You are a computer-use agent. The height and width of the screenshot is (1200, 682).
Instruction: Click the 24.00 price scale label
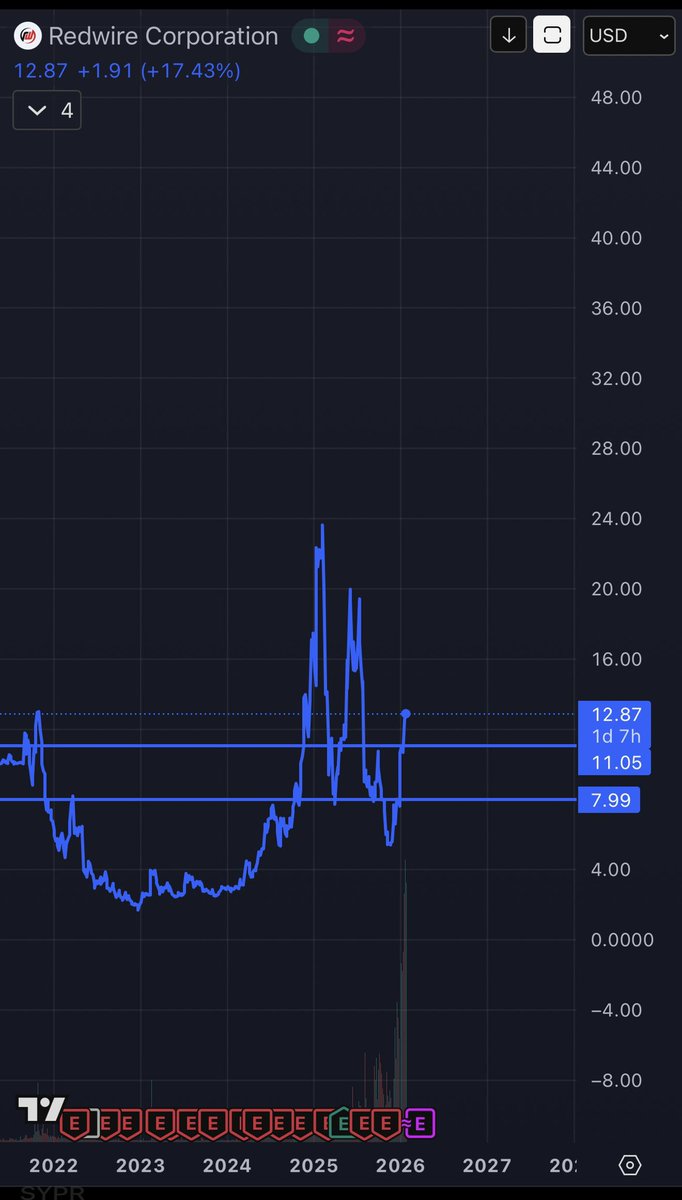tap(617, 519)
